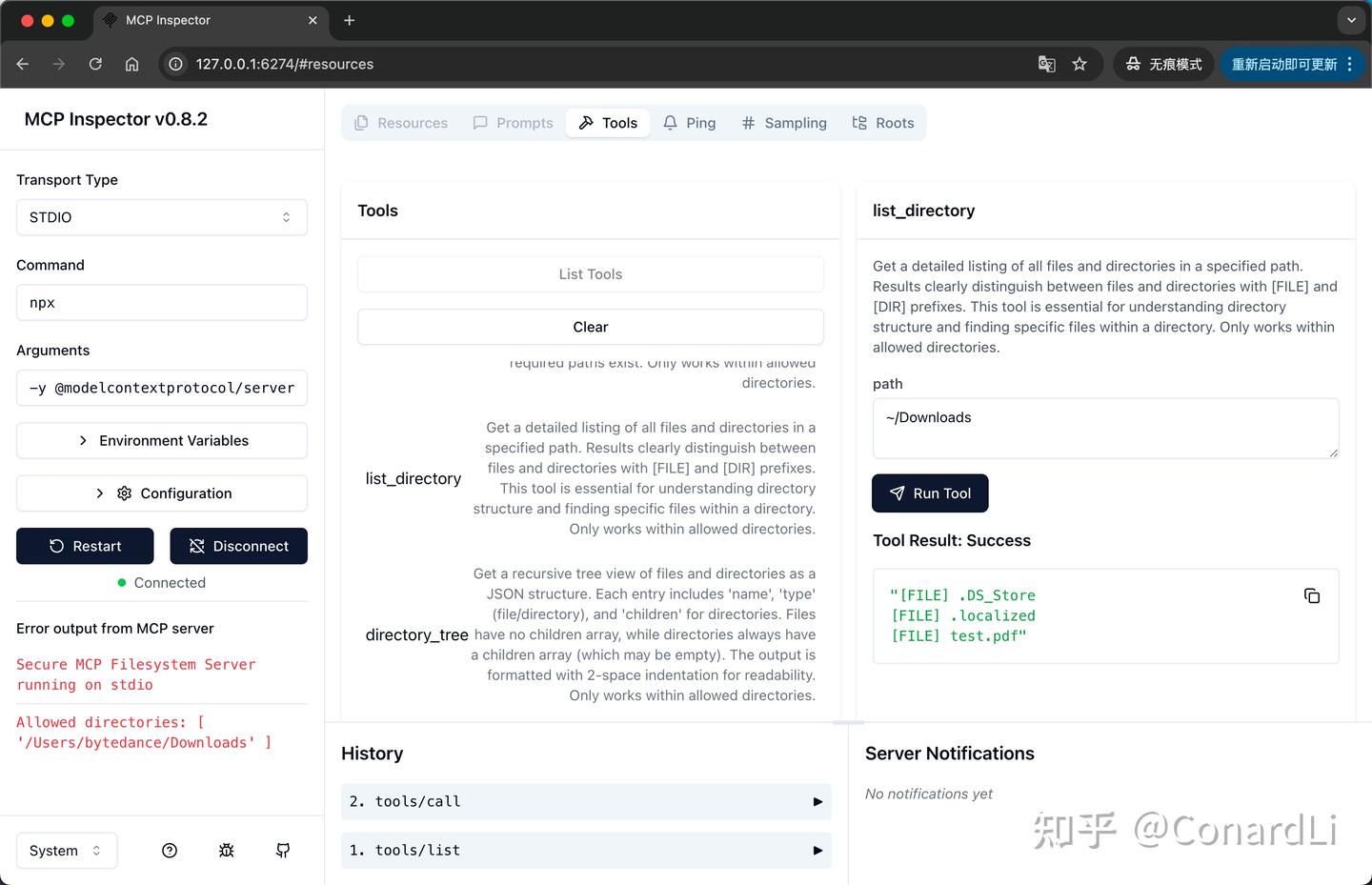
Task: Open the tab search chevron at top right
Action: 1351,20
